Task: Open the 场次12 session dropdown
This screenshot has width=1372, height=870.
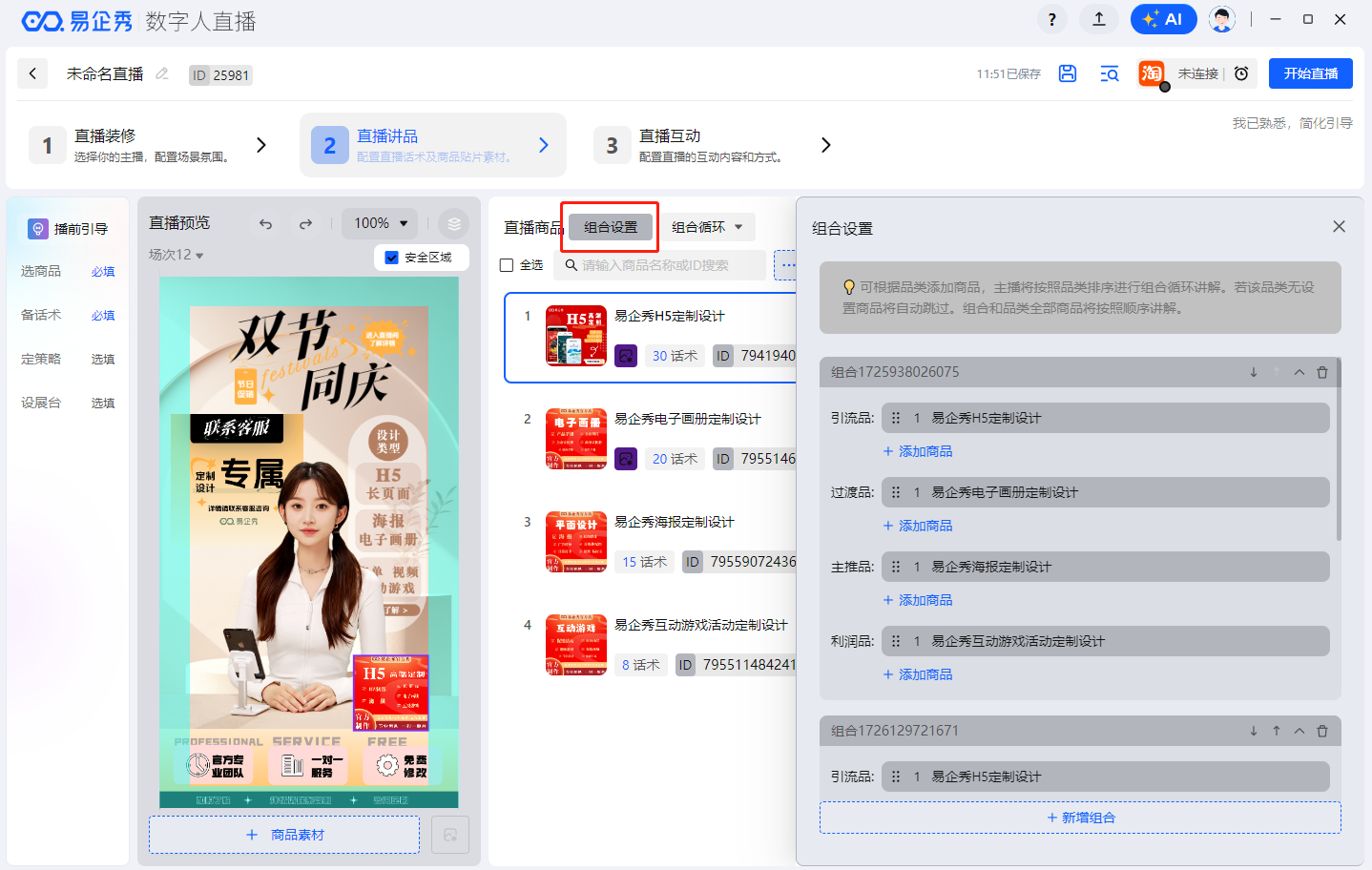Action: click(x=177, y=255)
